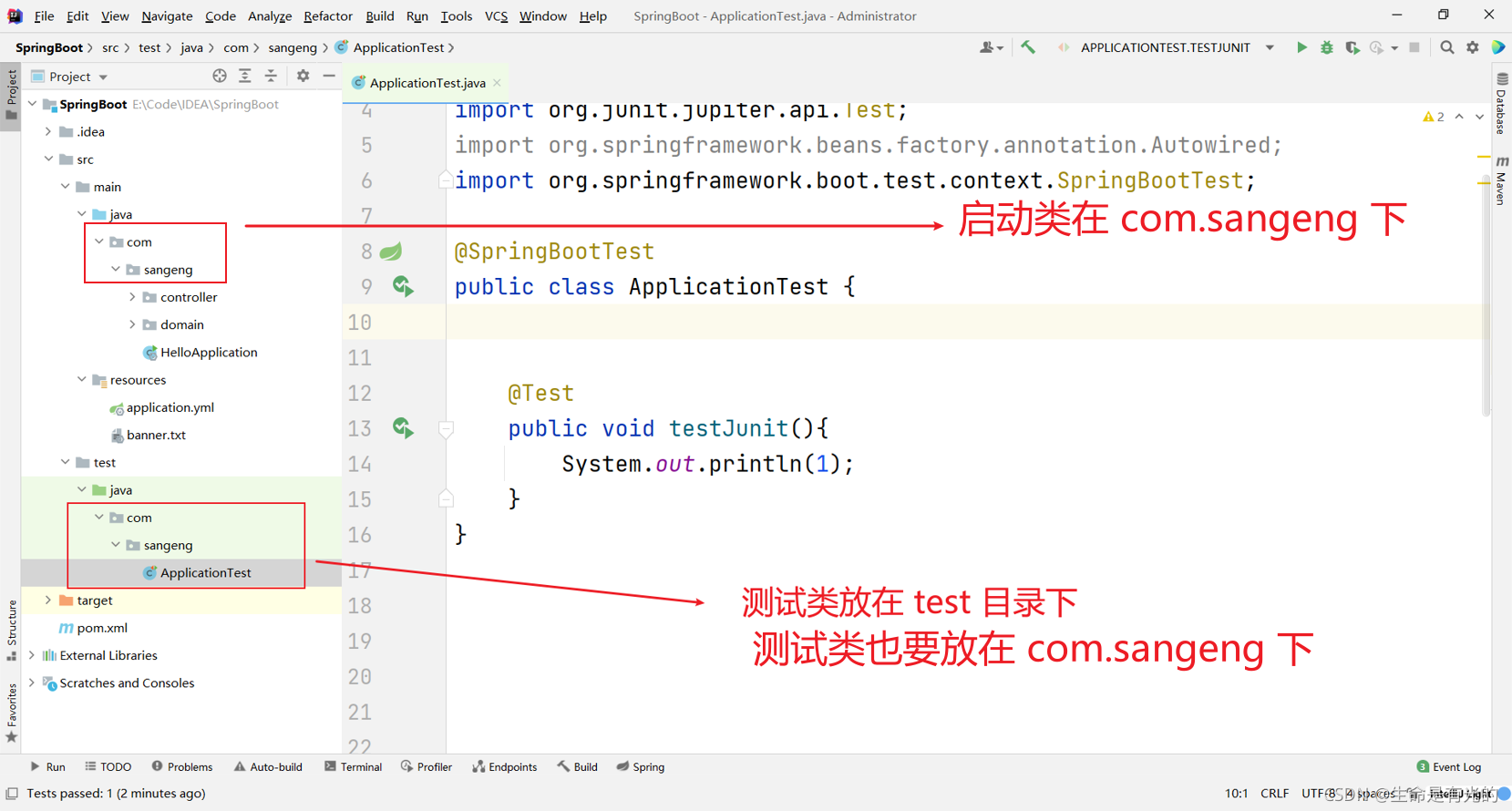Open the Build menu
Image resolution: width=1512 pixels, height=811 pixels.
(x=379, y=15)
